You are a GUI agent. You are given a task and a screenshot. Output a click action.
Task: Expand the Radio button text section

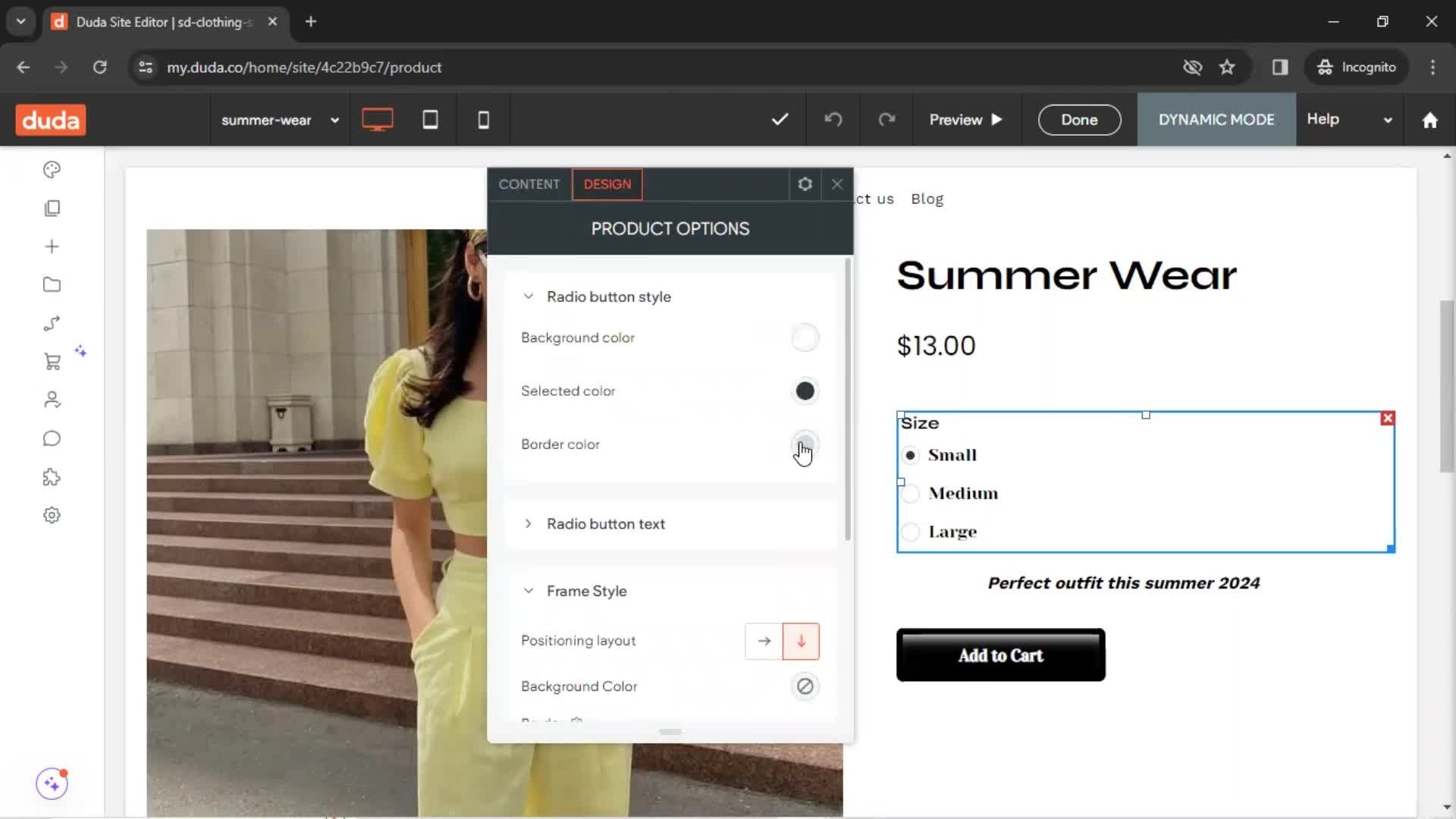[x=528, y=524]
